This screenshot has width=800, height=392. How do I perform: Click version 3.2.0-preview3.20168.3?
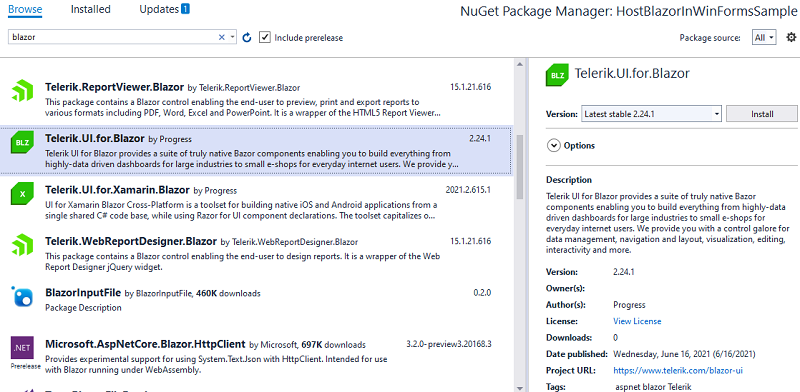[x=449, y=344]
